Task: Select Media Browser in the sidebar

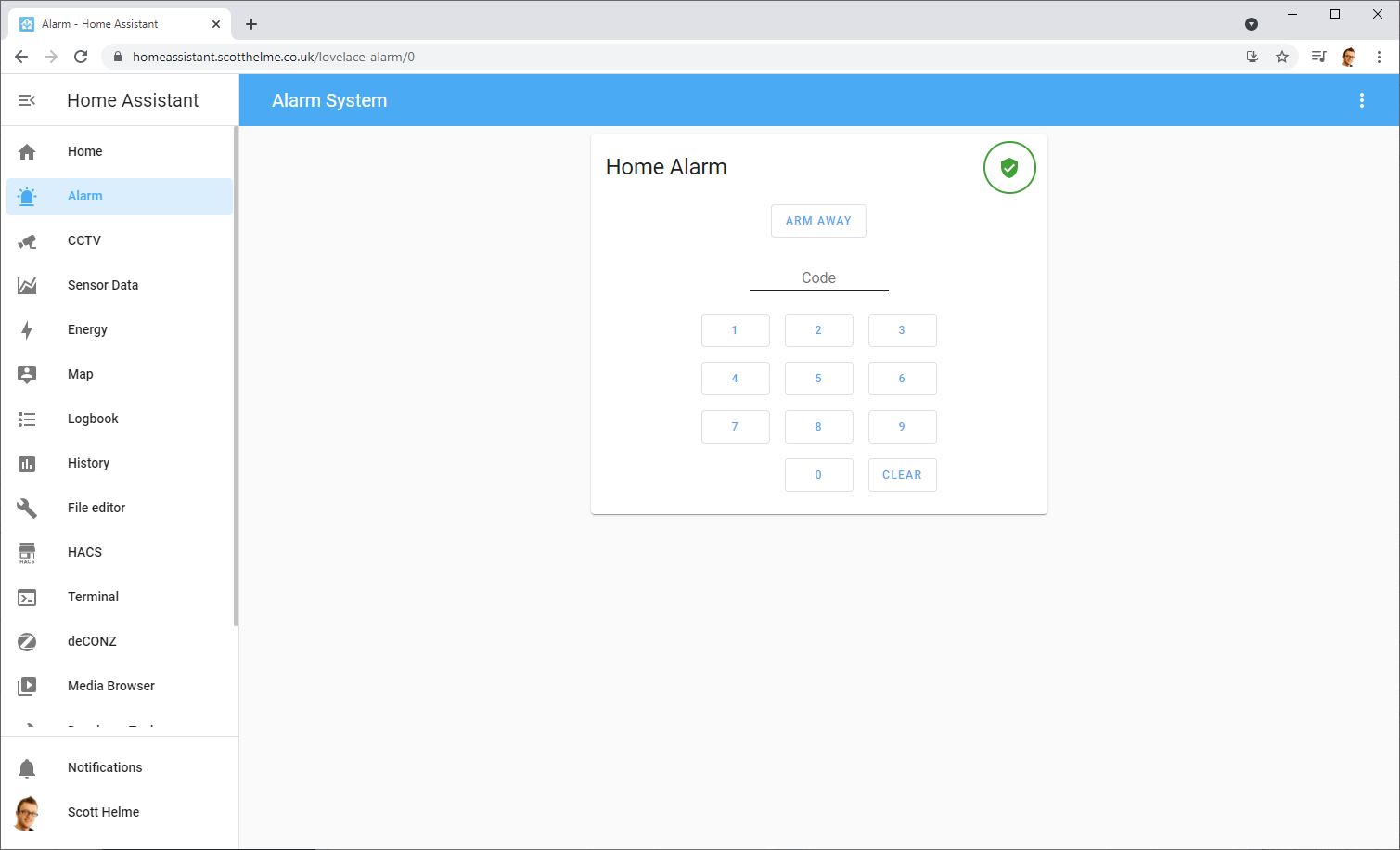Action: click(111, 686)
